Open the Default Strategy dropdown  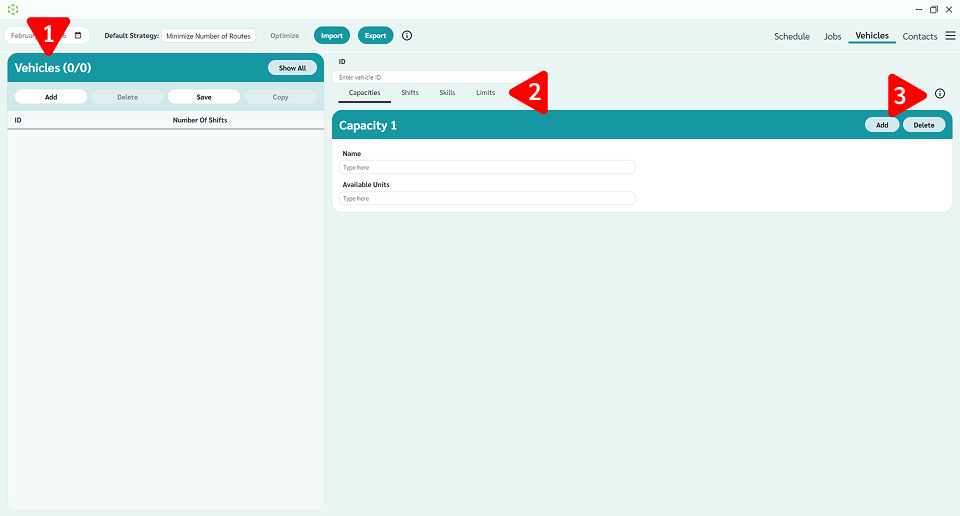click(x=209, y=35)
